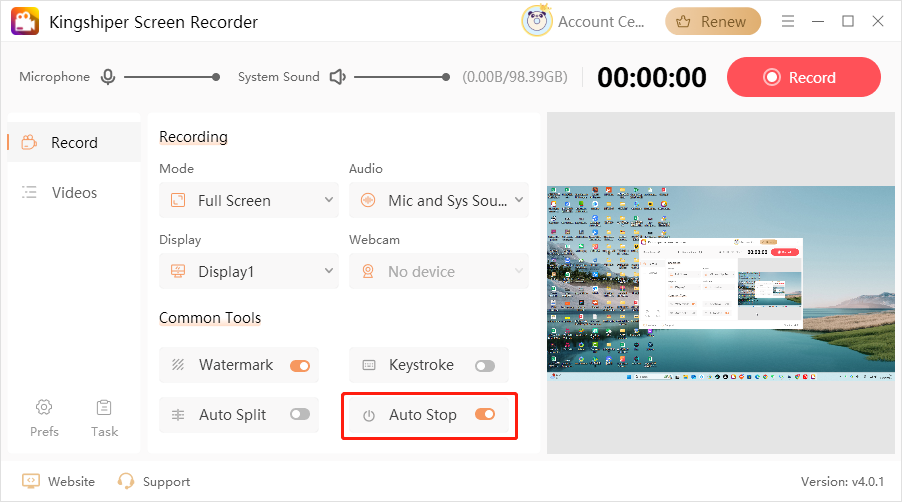Open the Task clipboard icon
This screenshot has height=502, width=902.
104,407
